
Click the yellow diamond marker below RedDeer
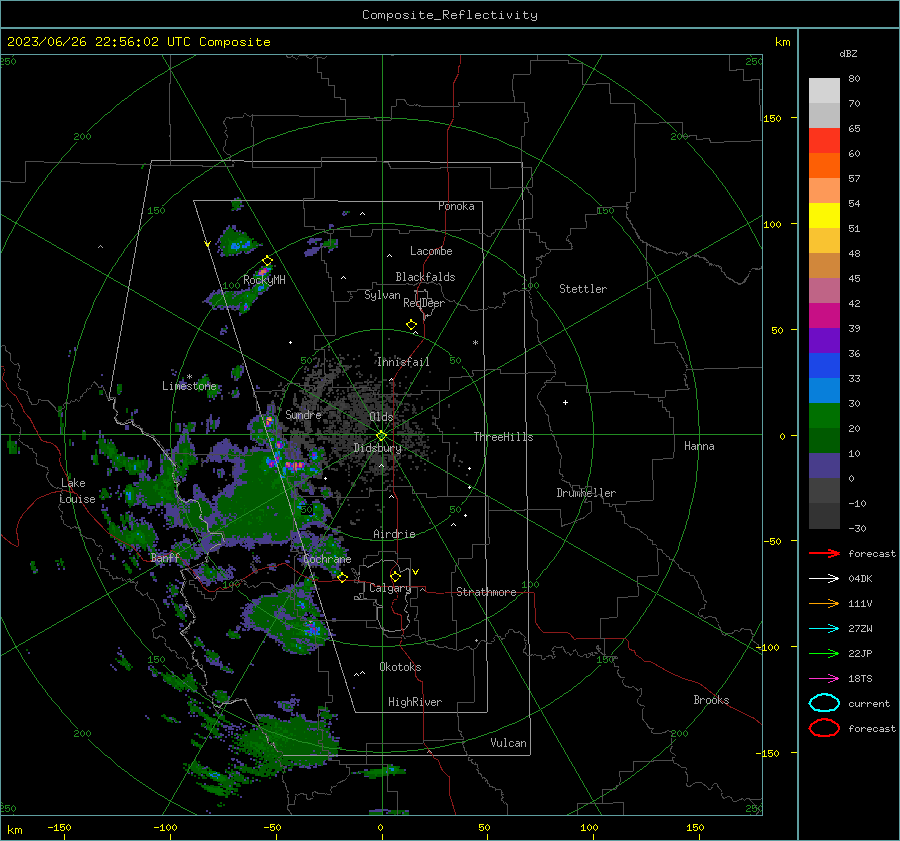coord(412,325)
